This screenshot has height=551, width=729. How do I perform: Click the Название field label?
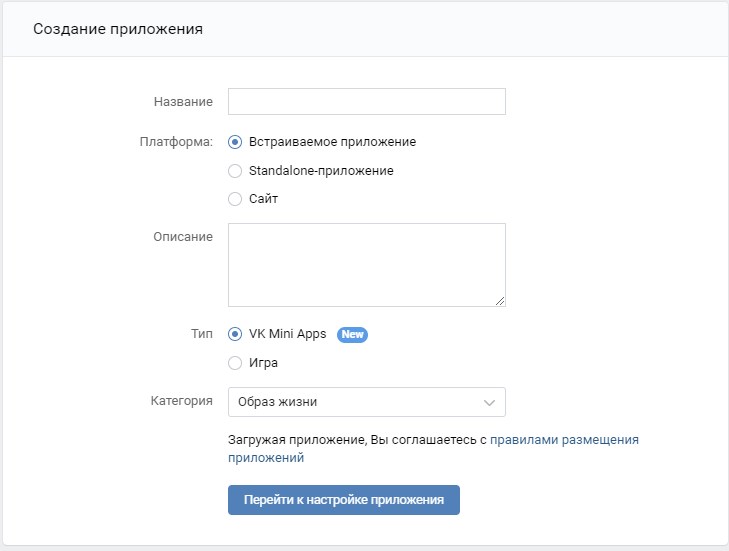(183, 102)
